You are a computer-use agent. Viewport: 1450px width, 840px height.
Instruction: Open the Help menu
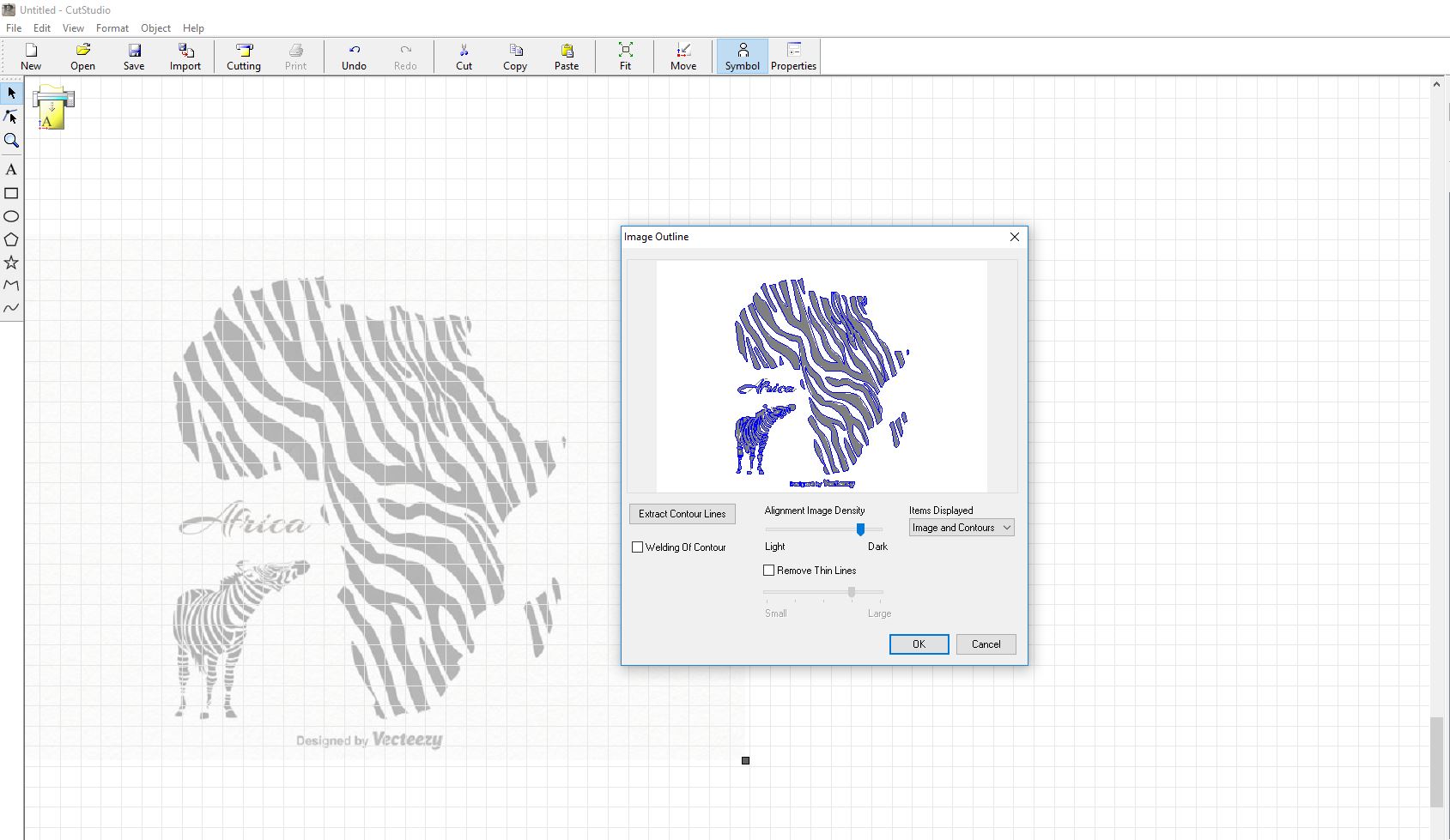[x=193, y=28]
